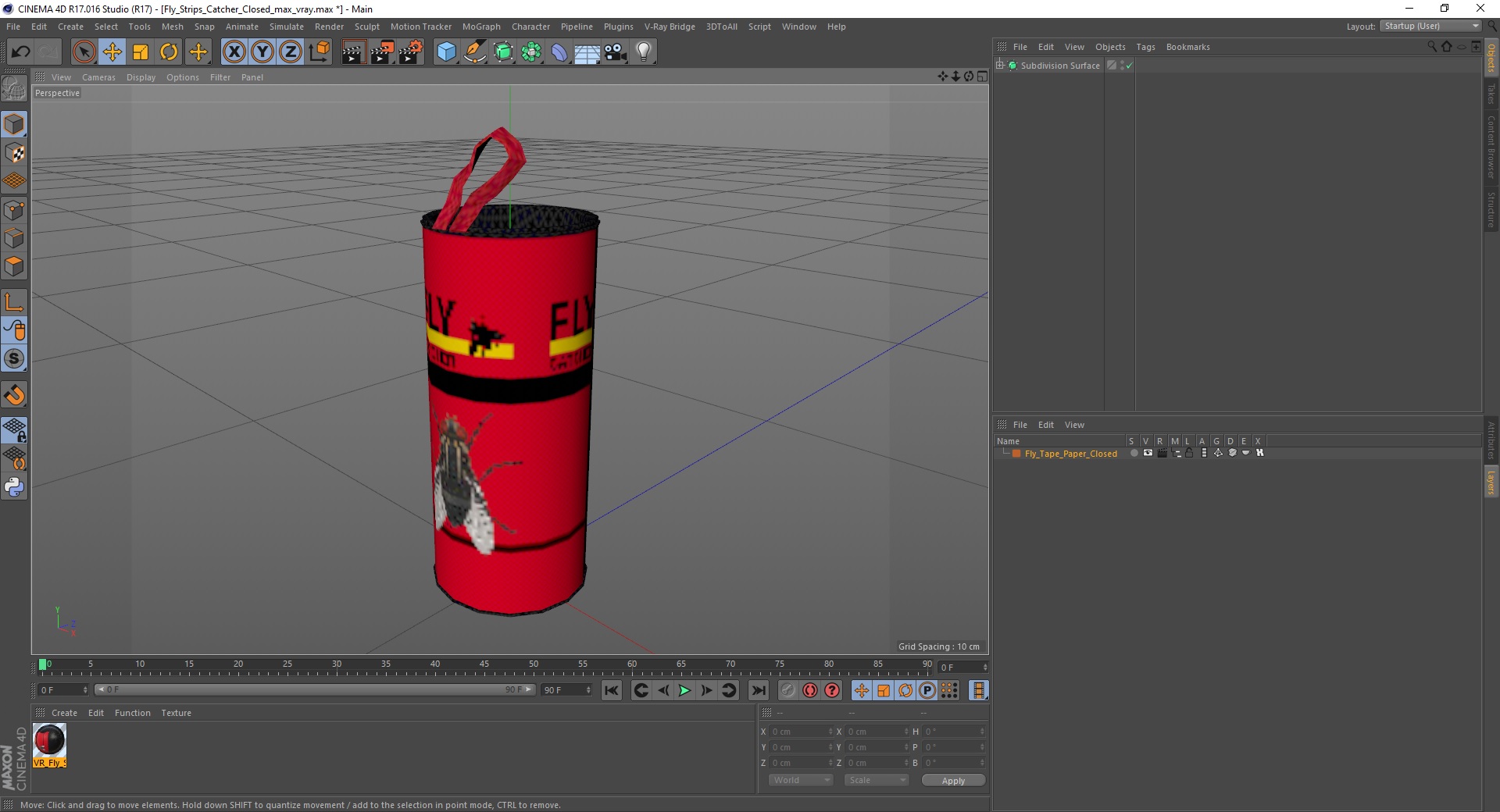1500x812 pixels.
Task: Open Object Manager Tags menu
Action: coord(1145,47)
